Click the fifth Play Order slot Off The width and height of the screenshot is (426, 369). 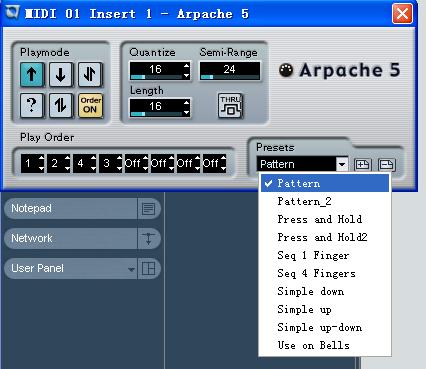click(x=137, y=163)
